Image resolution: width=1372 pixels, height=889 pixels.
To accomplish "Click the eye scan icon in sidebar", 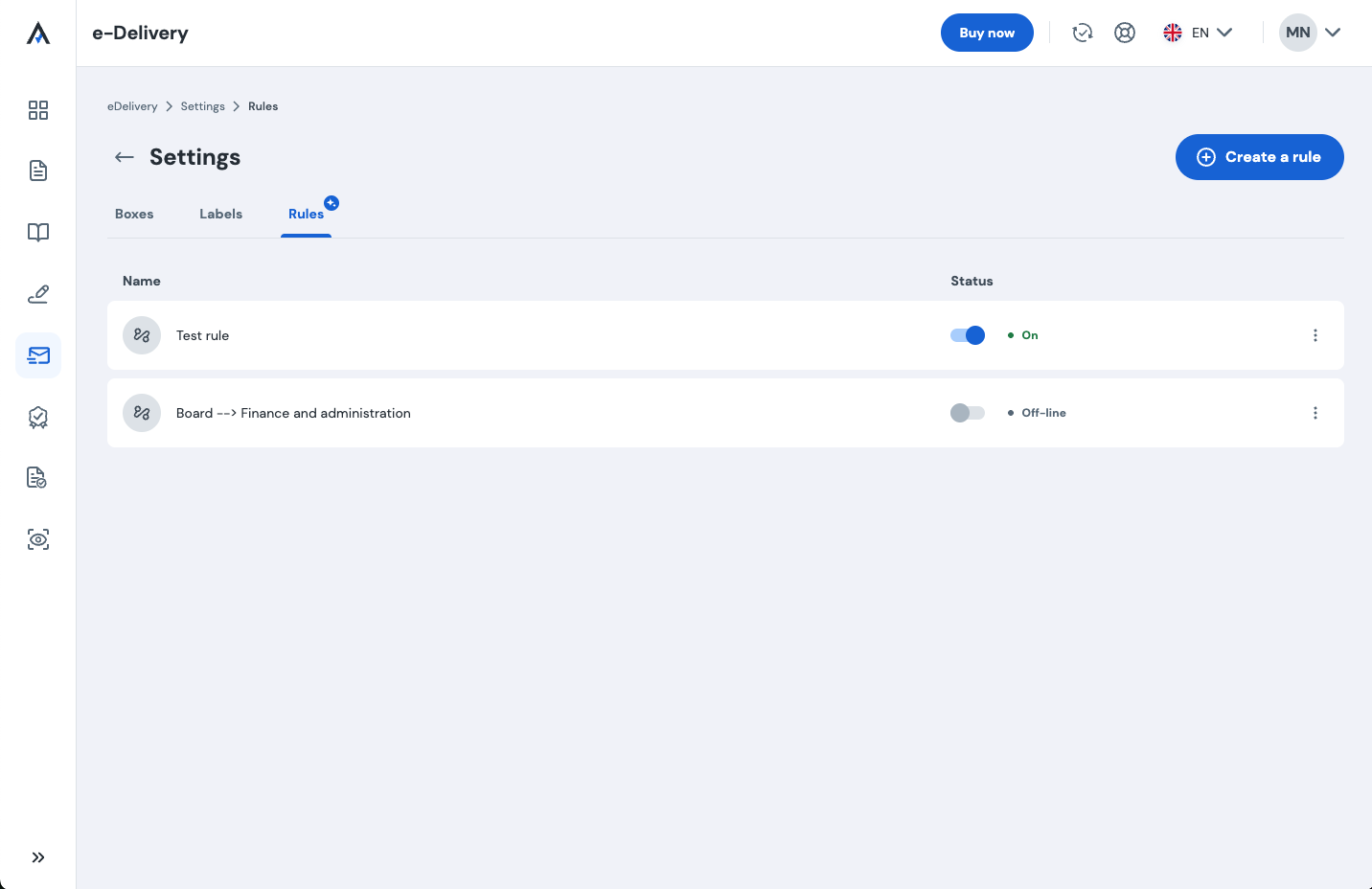I will pos(38,539).
